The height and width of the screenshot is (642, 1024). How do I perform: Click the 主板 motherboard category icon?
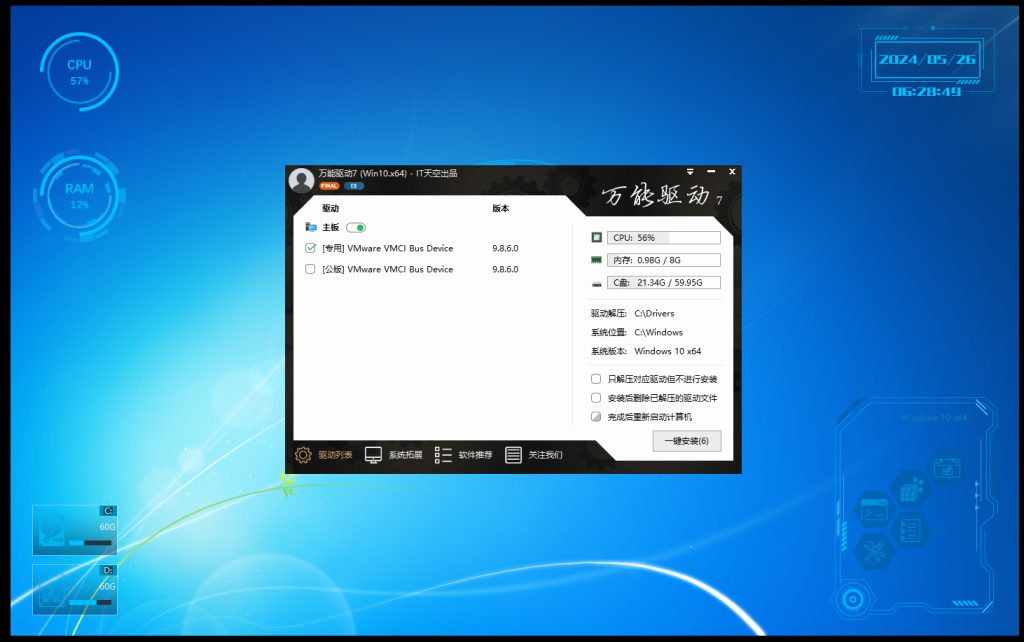pos(310,228)
